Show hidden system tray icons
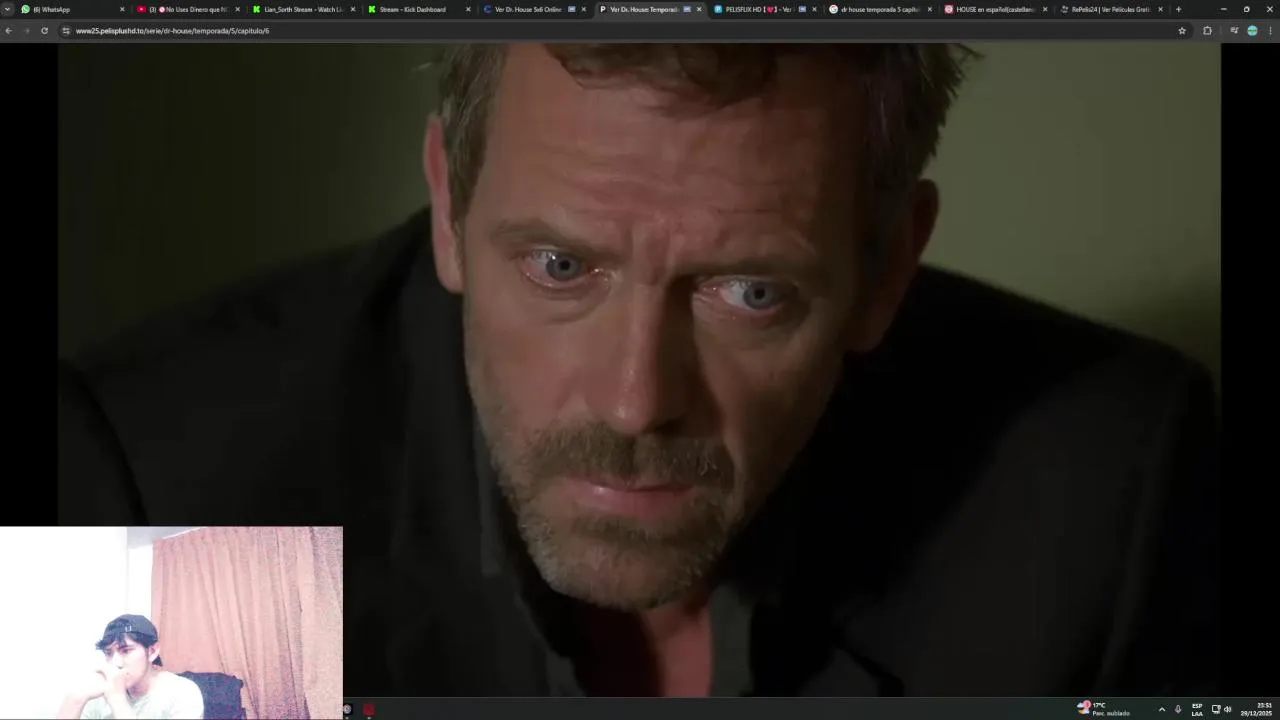The width and height of the screenshot is (1280, 720). click(x=1161, y=709)
